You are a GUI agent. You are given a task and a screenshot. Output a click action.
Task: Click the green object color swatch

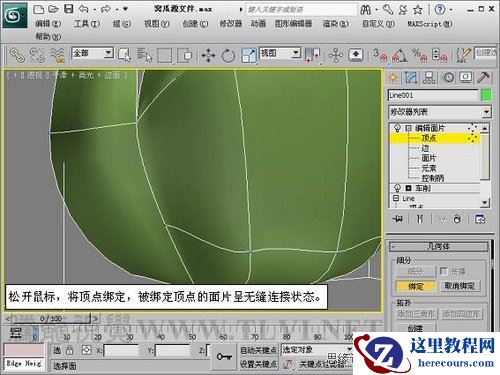486,96
